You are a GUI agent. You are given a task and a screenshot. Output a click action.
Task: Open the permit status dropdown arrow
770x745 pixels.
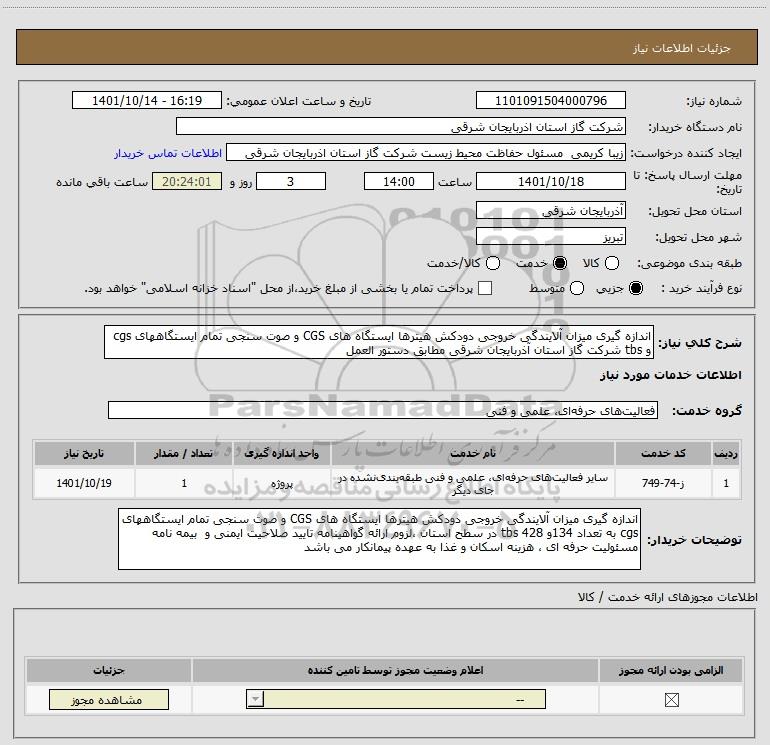[255, 699]
